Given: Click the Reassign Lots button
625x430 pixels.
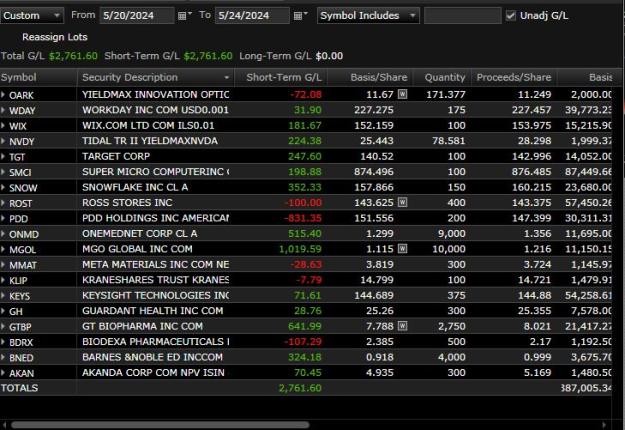Looking at the screenshot, I should click(x=55, y=37).
